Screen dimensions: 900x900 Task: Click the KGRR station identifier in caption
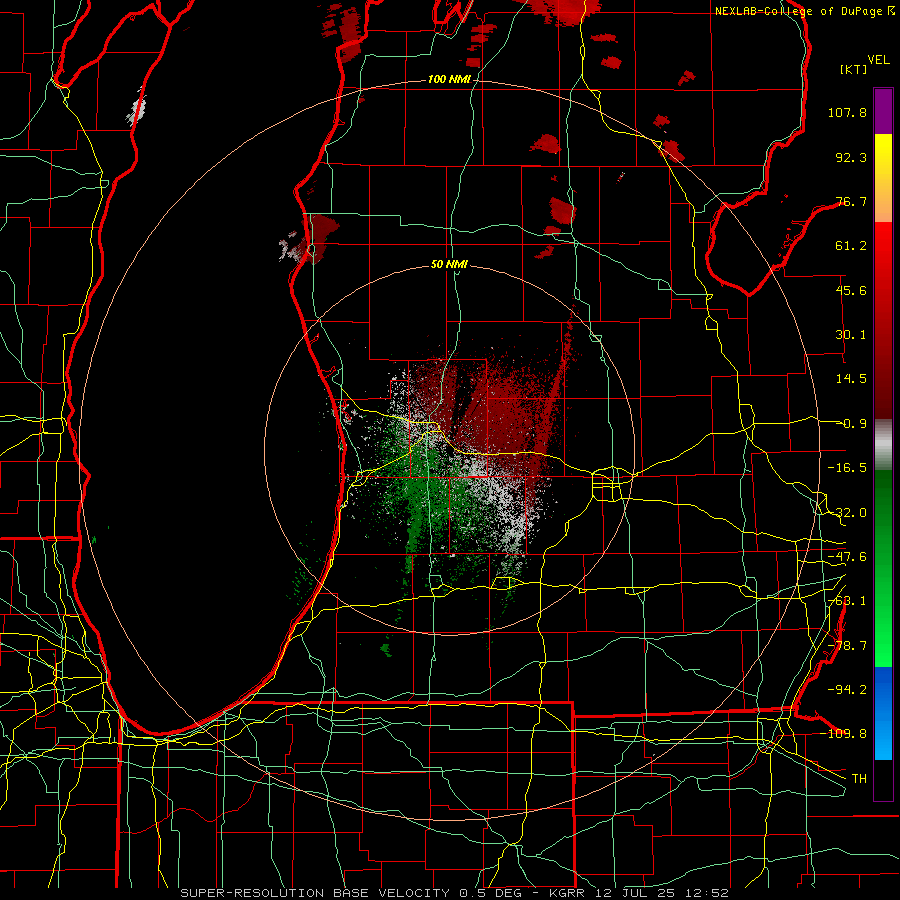[x=566, y=893]
